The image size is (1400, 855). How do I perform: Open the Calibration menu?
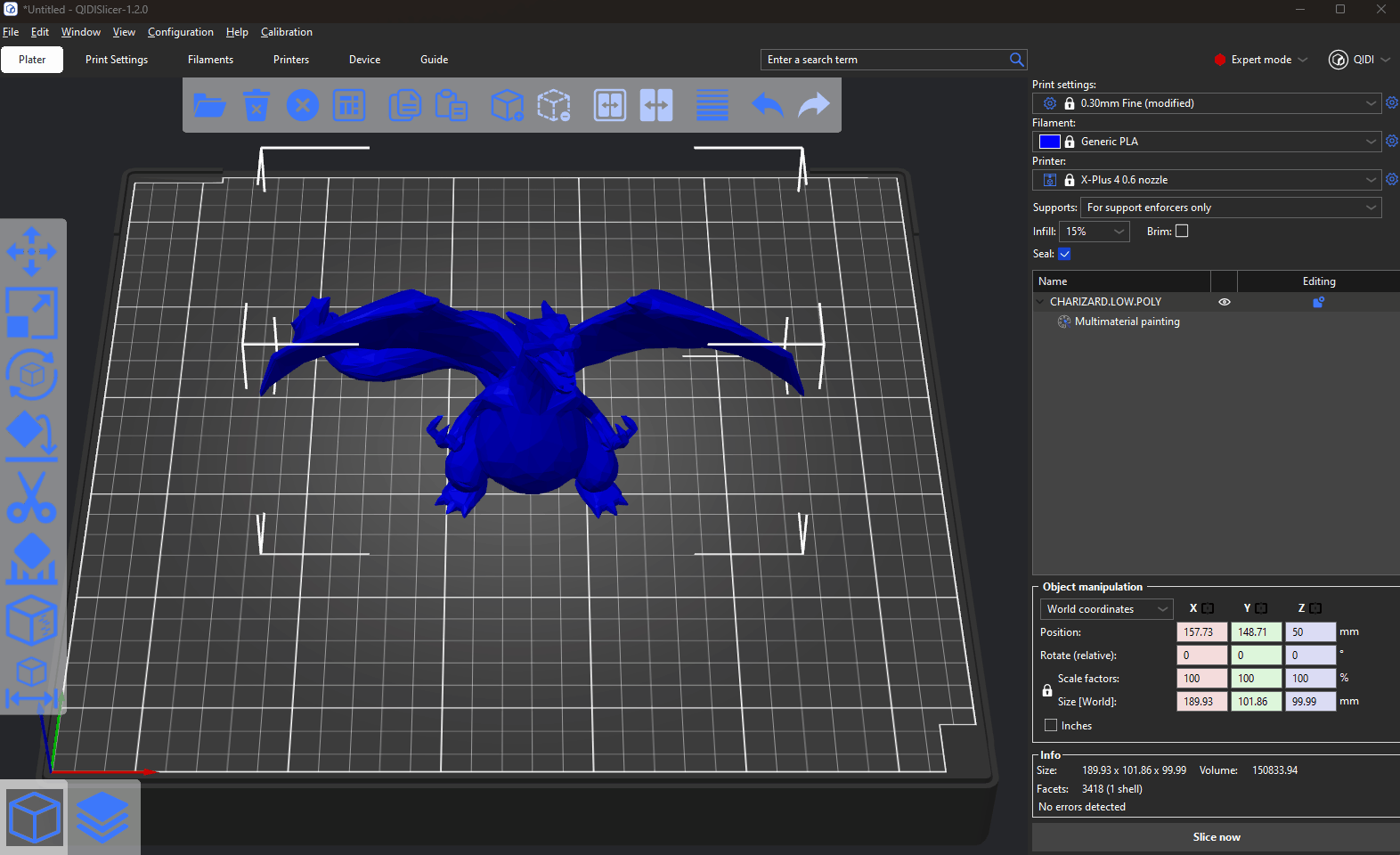[x=286, y=32]
